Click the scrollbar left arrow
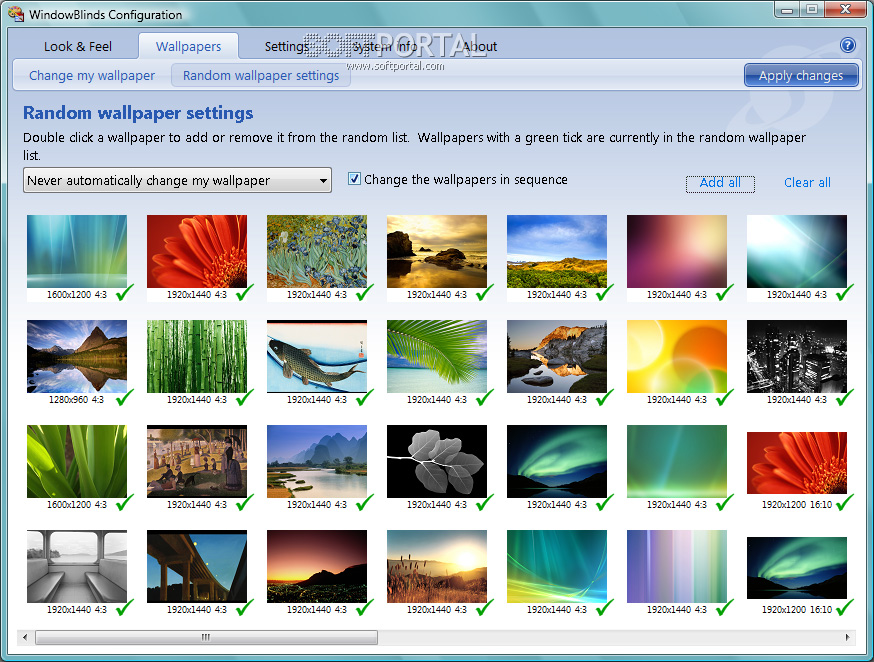Screen dimensions: 874x662 [x=25, y=637]
